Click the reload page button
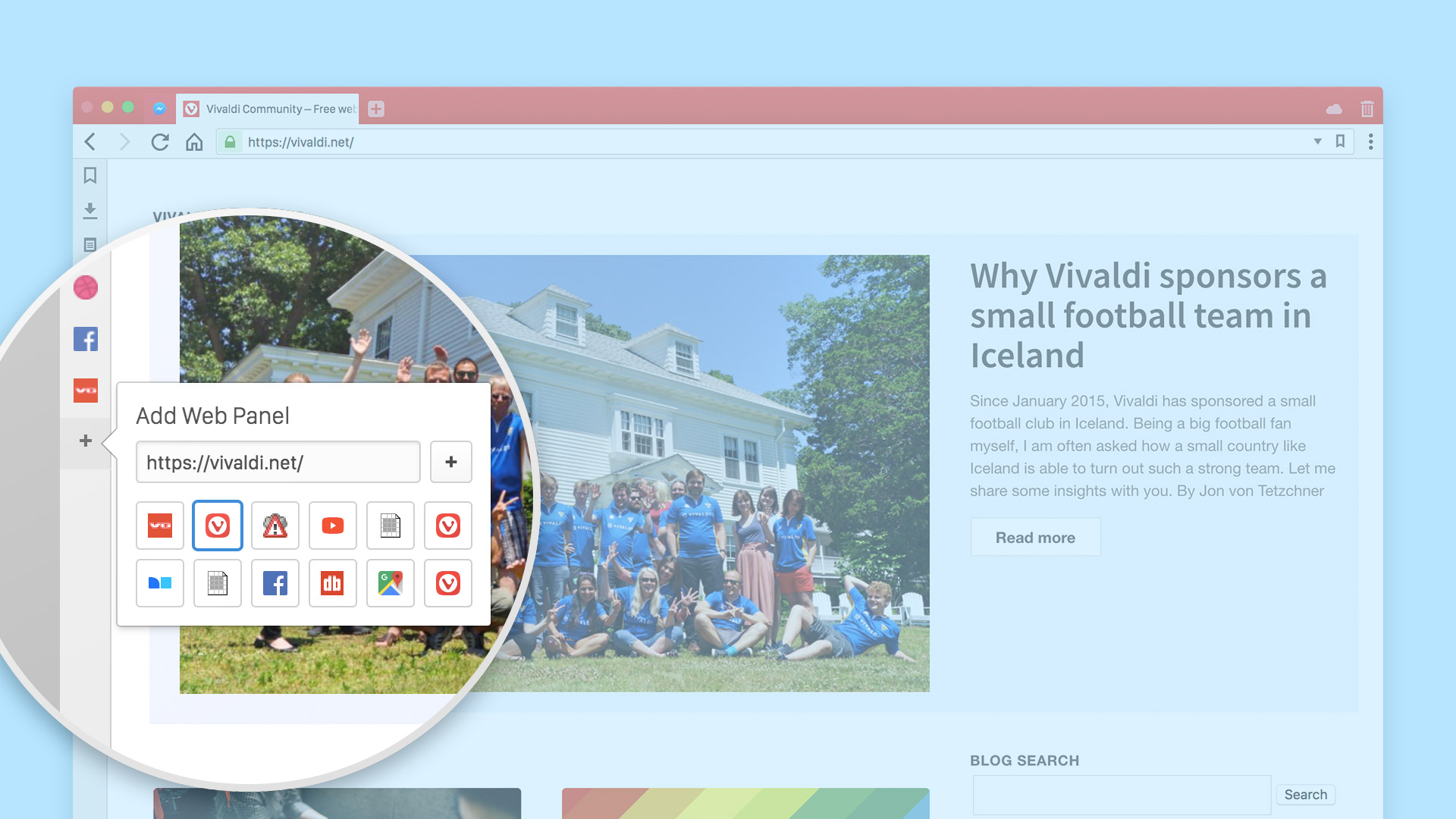Image resolution: width=1456 pixels, height=819 pixels. click(x=160, y=140)
